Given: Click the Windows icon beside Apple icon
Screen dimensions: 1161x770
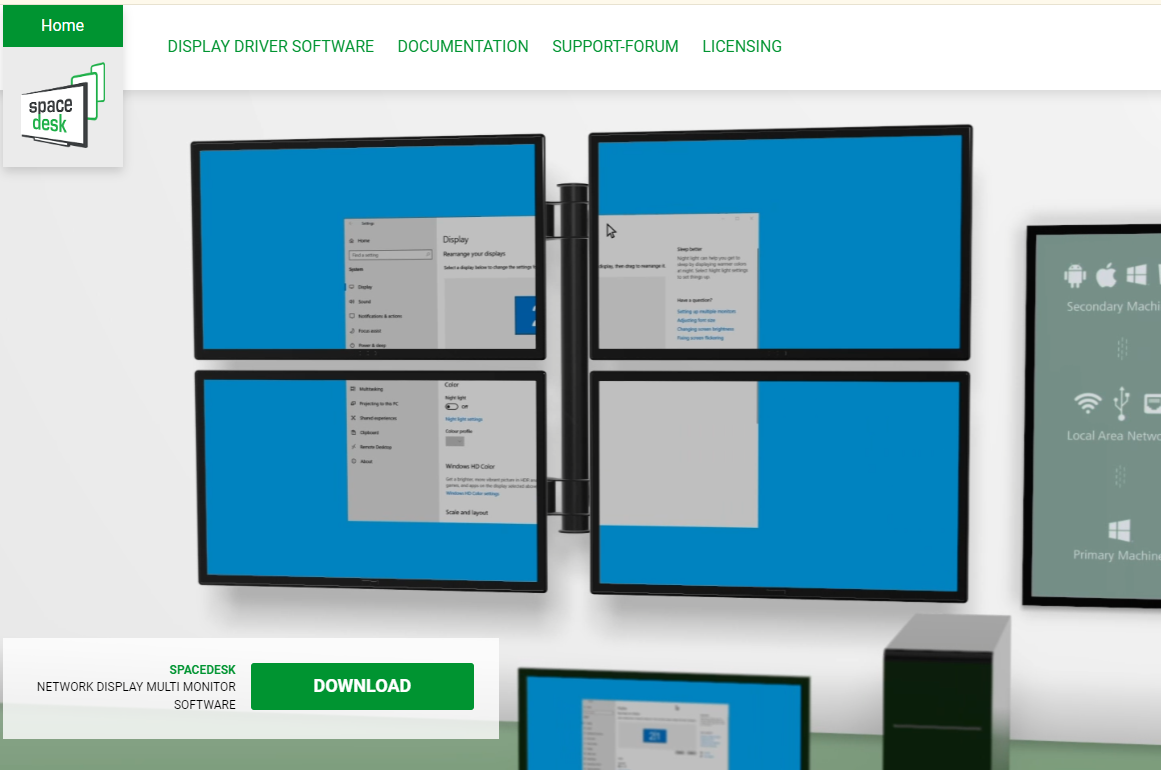Looking at the screenshot, I should click(x=1137, y=275).
